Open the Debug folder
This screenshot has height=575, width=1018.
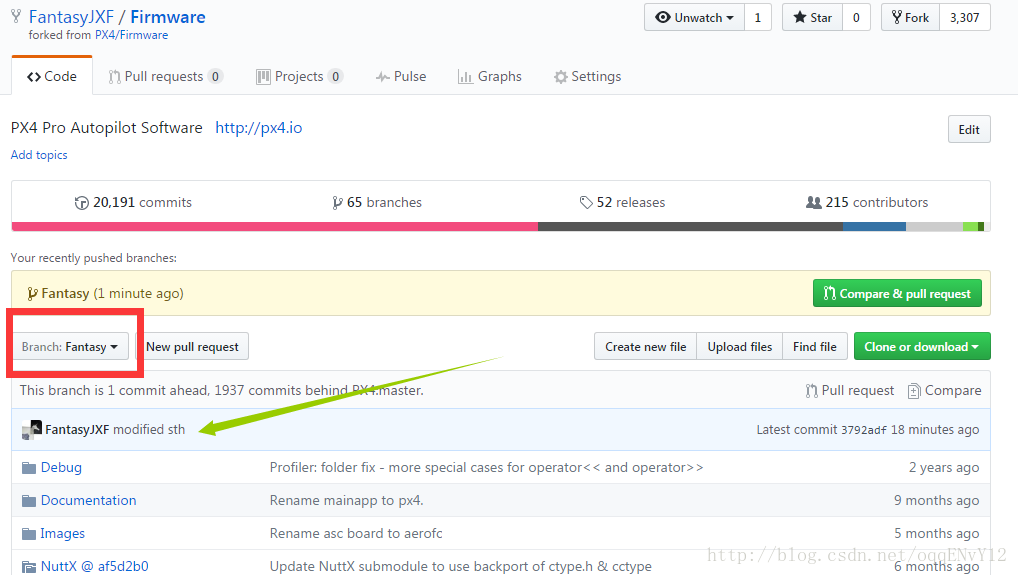tap(61, 467)
